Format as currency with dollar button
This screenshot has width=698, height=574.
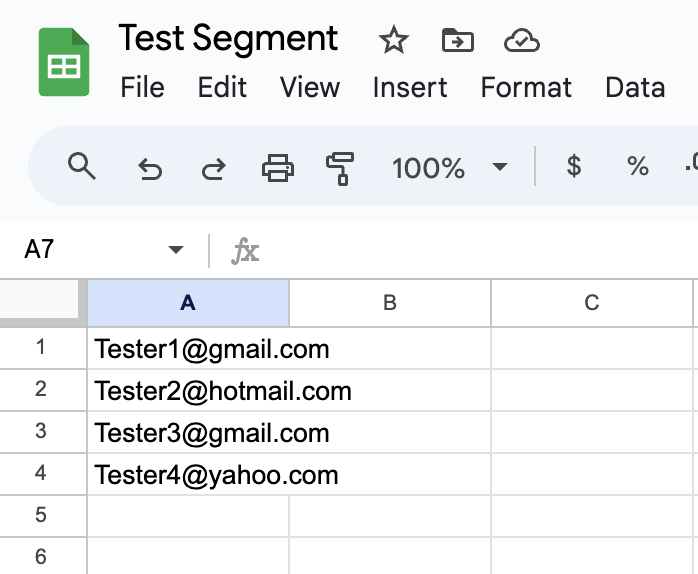pyautogui.click(x=574, y=166)
